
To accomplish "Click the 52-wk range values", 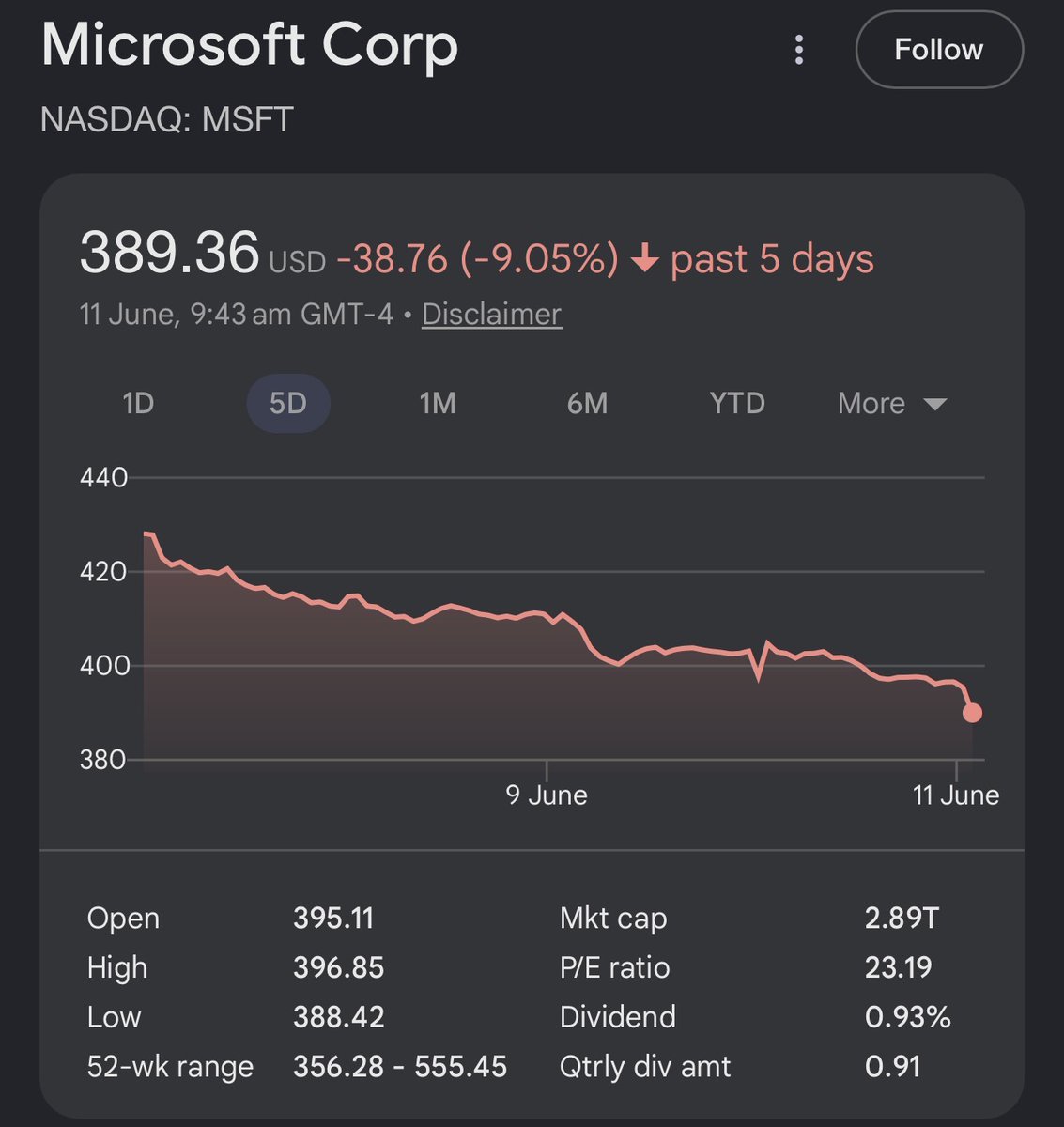I will 400,1067.
